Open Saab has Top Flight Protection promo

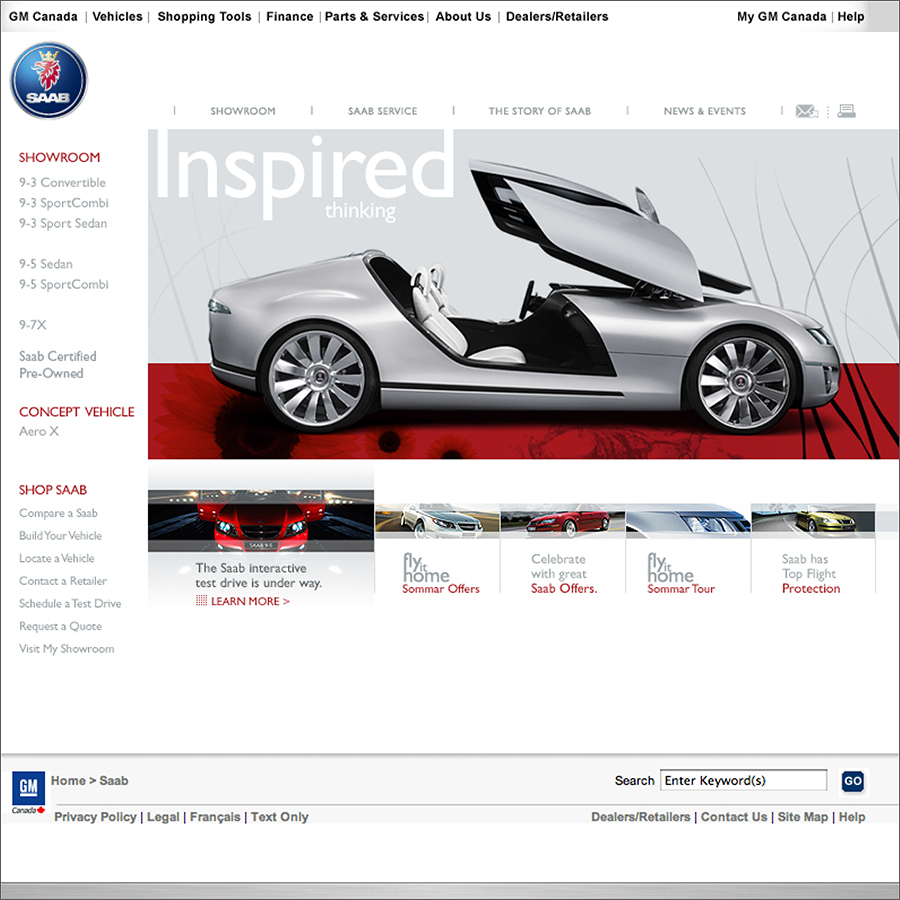pos(810,573)
